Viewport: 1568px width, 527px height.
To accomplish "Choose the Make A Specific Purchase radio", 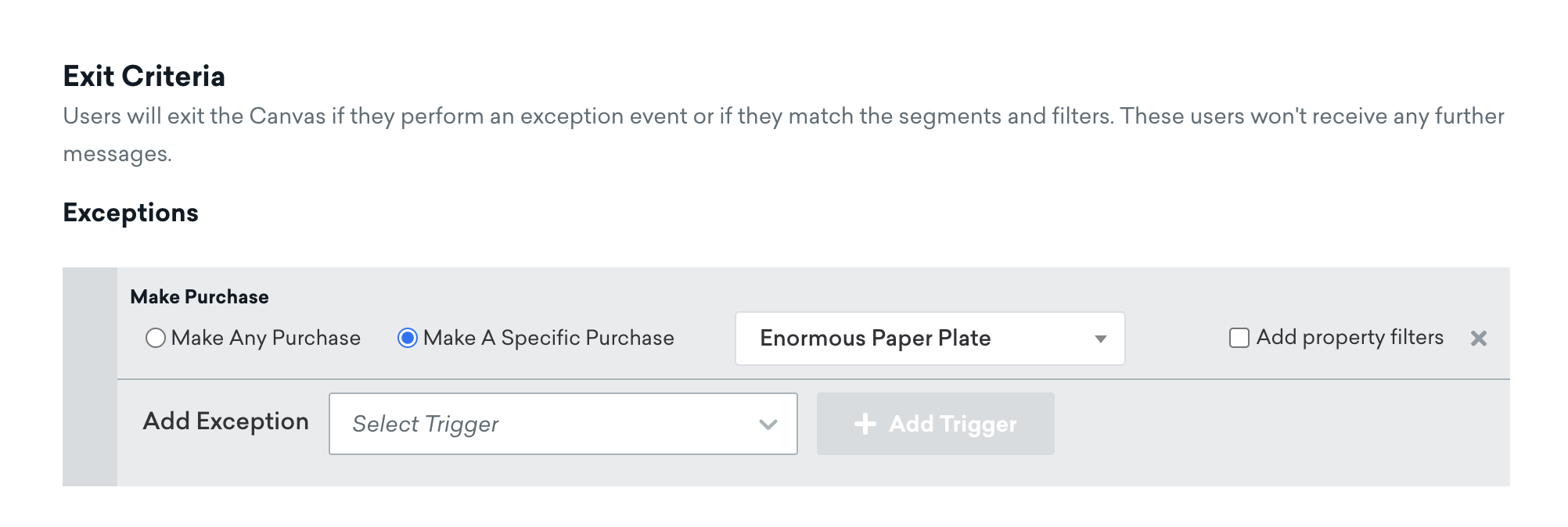I will point(407,338).
